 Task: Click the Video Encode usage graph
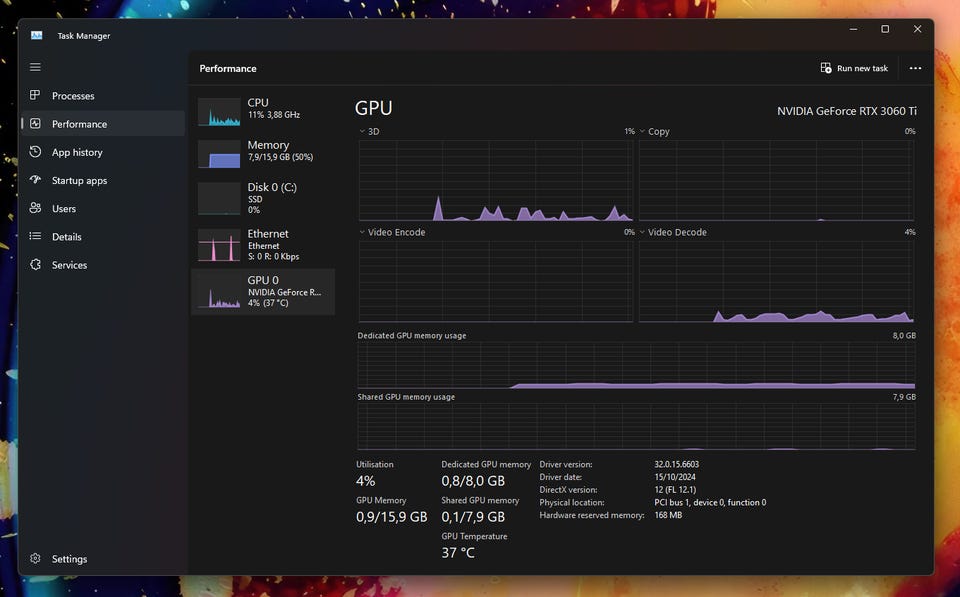tap(496, 282)
